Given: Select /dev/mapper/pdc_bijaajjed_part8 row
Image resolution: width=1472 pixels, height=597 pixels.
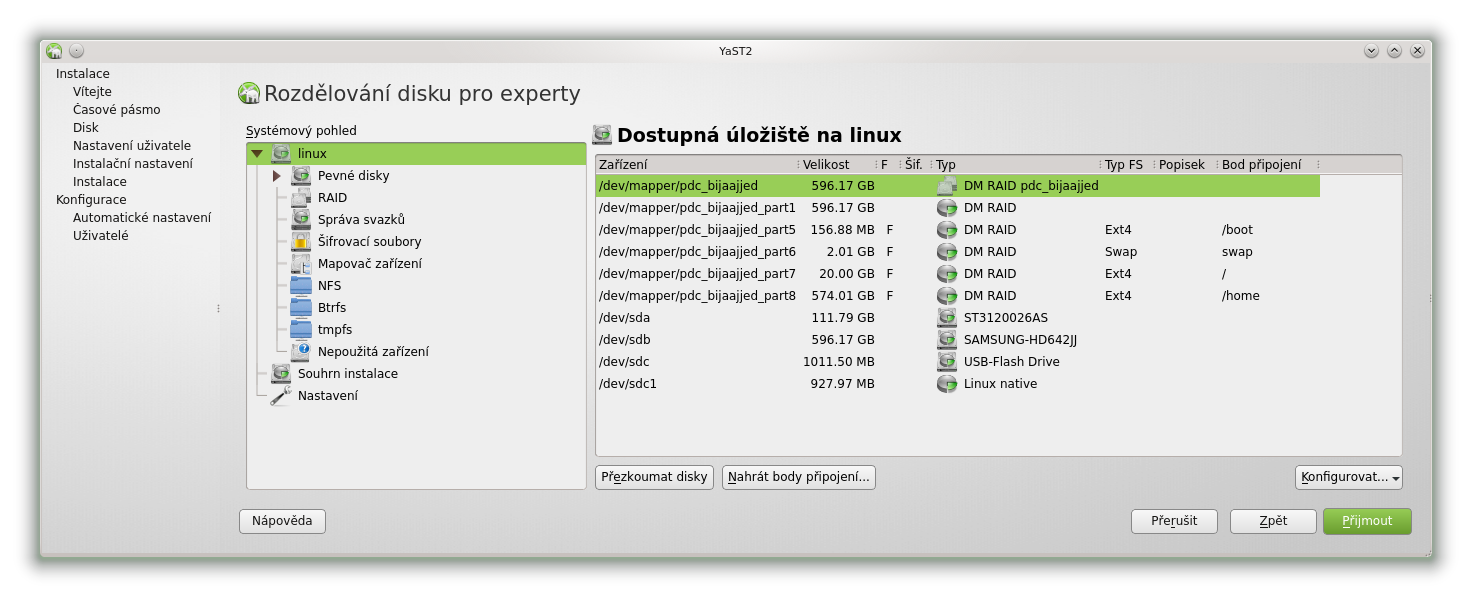Looking at the screenshot, I should tap(958, 295).
